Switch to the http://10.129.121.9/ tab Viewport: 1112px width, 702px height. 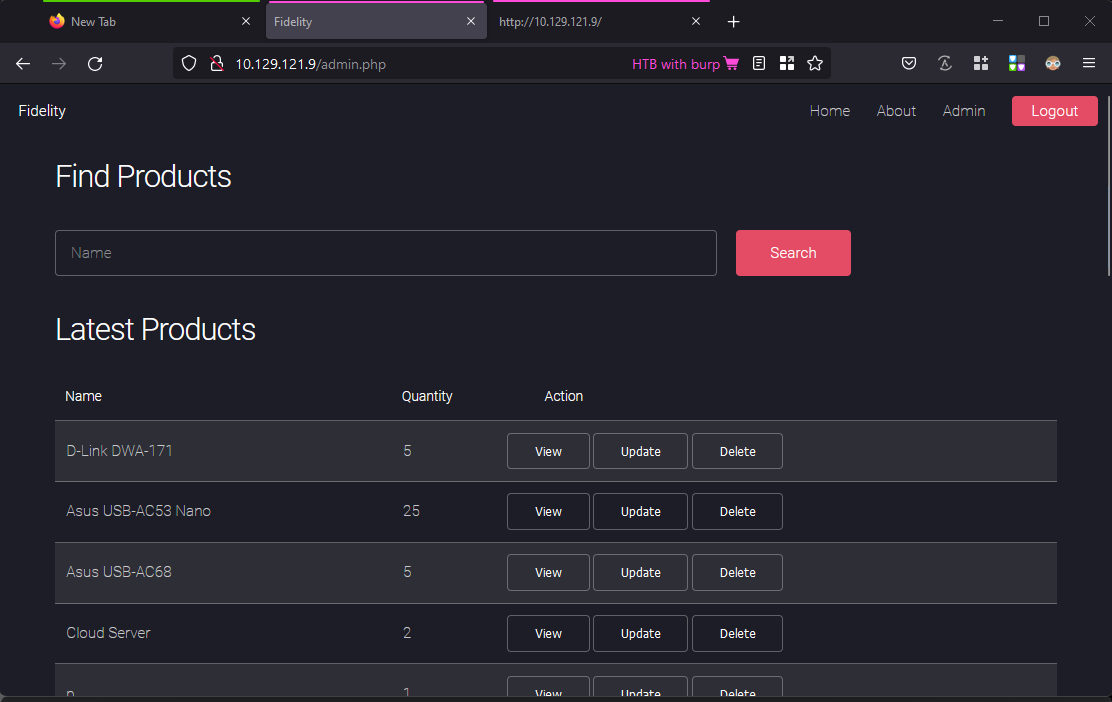[590, 21]
